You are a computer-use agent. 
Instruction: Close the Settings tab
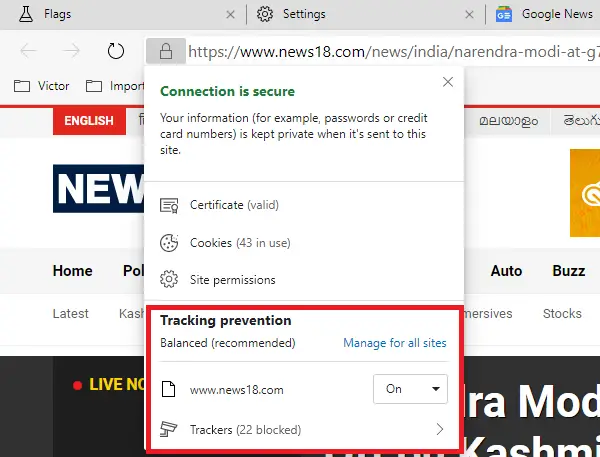[x=469, y=15]
